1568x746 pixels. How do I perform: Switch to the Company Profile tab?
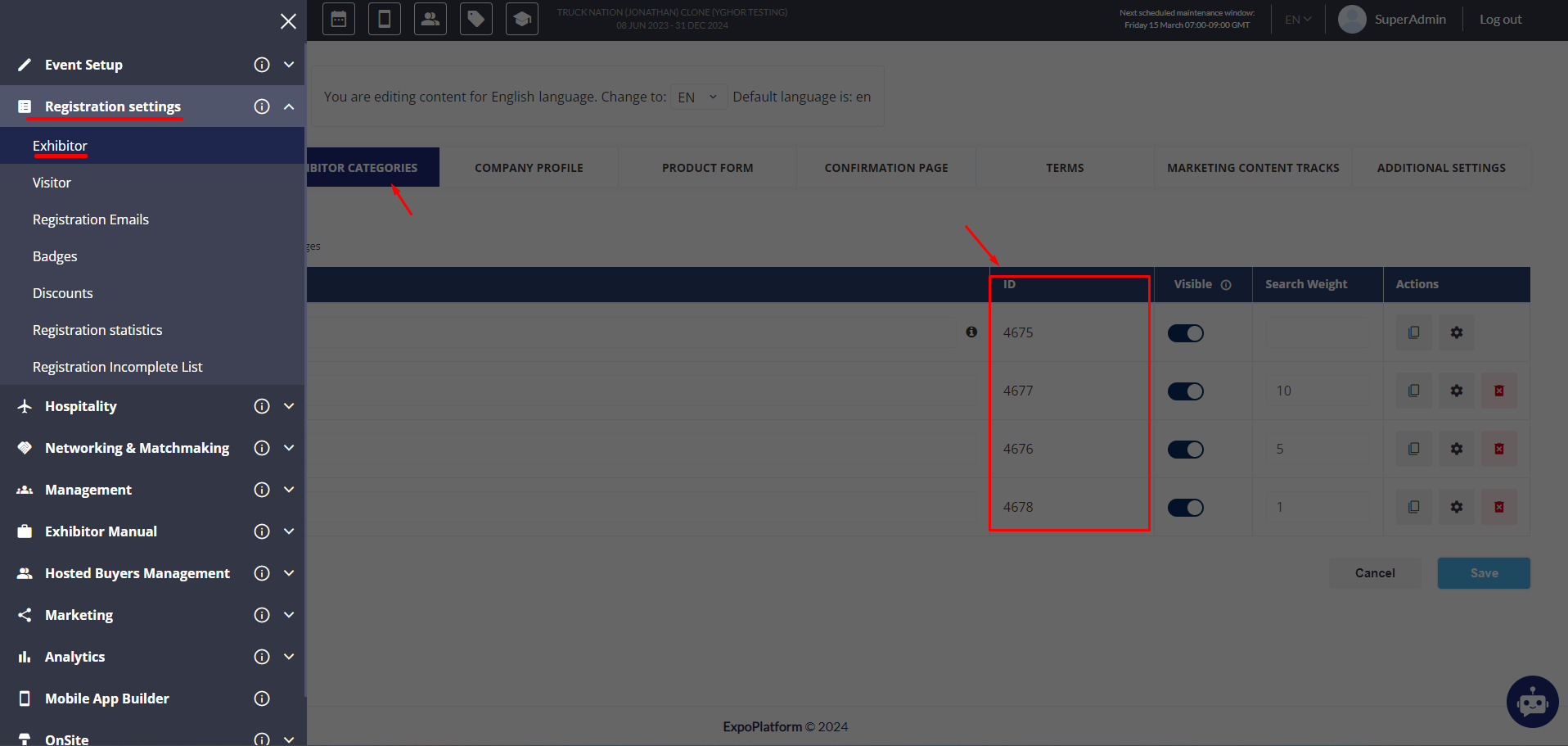coord(529,168)
